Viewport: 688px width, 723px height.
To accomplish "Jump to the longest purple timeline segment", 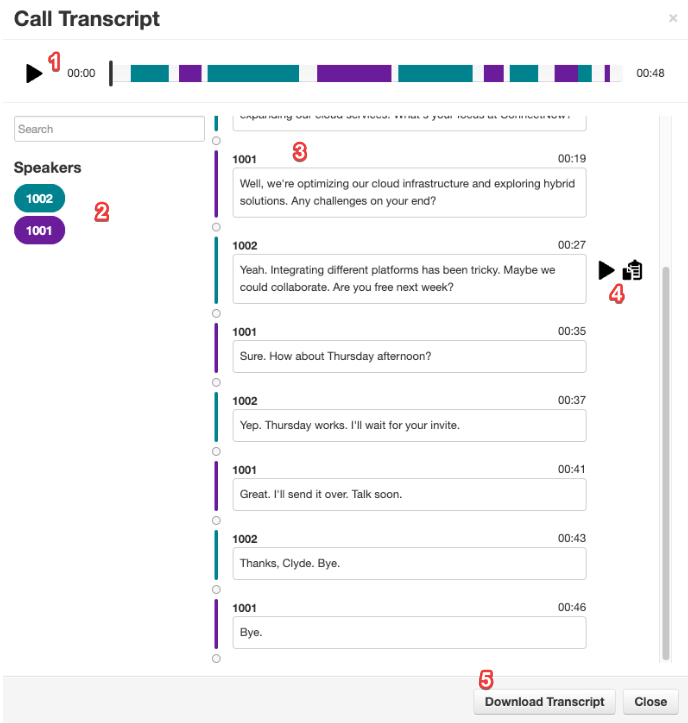I will [x=354, y=73].
